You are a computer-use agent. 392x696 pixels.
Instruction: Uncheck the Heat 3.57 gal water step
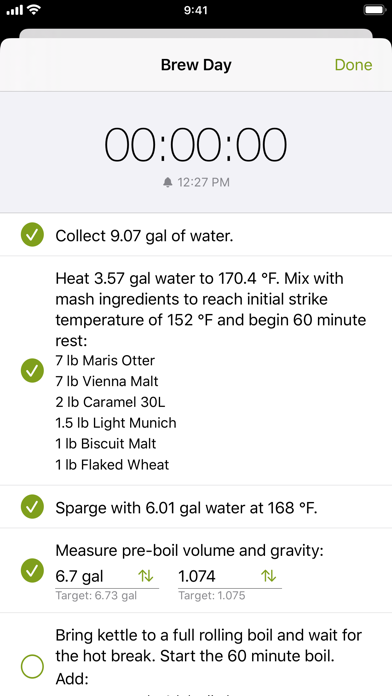(32, 371)
